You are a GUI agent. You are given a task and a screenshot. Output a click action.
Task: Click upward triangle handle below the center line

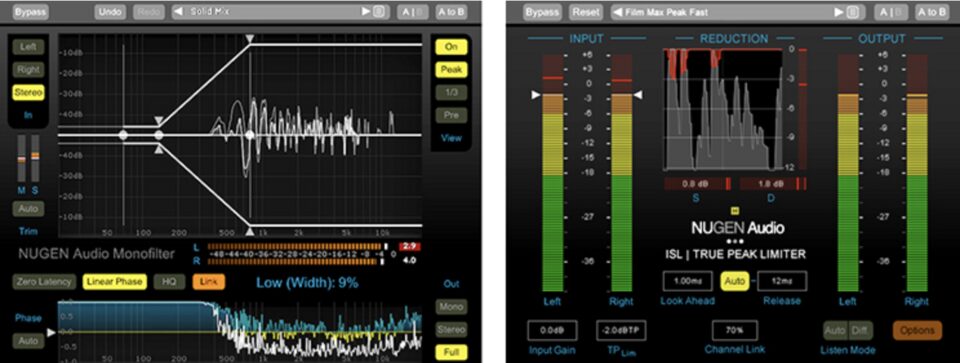pyautogui.click(x=159, y=149)
